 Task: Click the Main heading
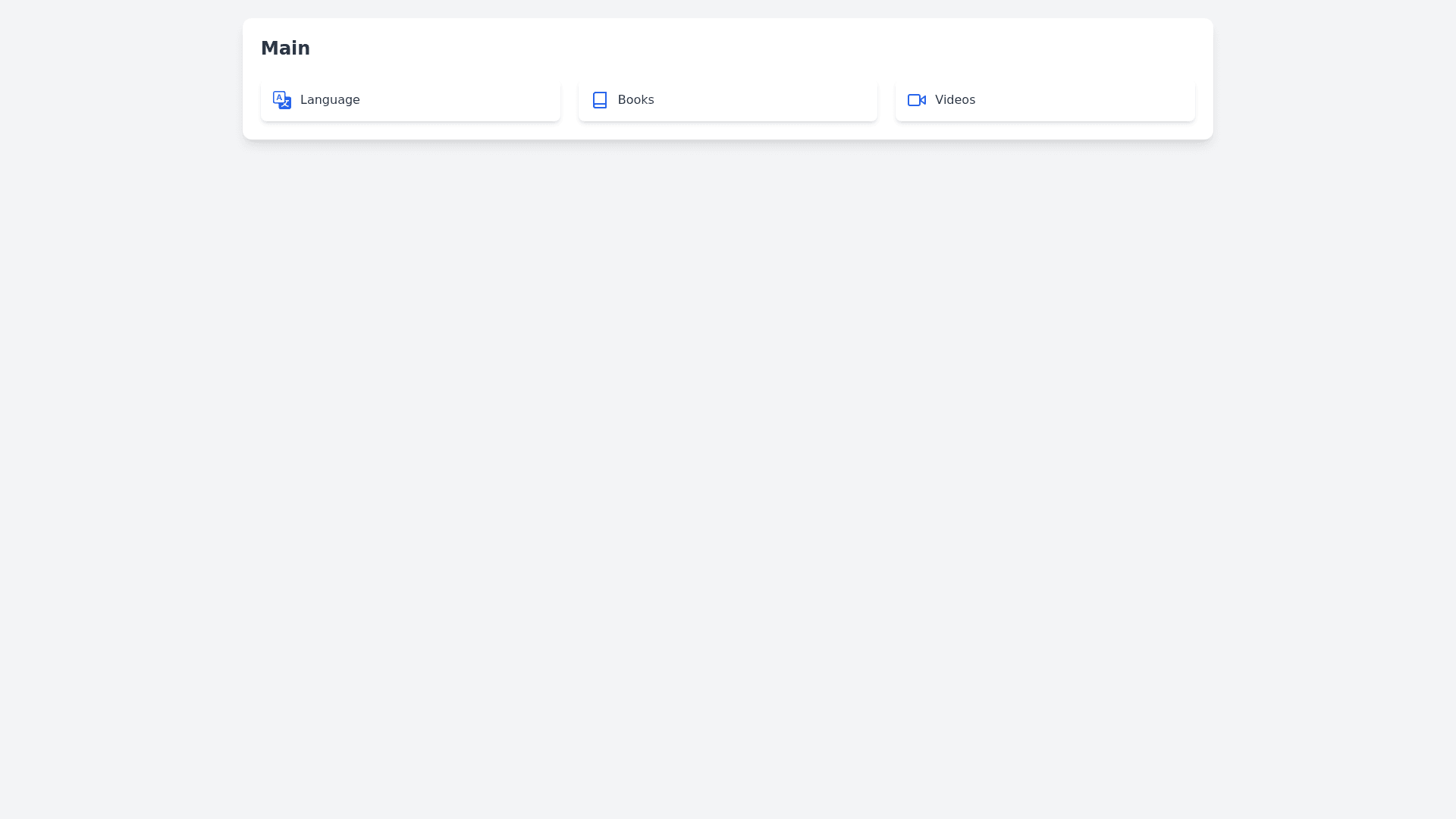click(x=285, y=49)
